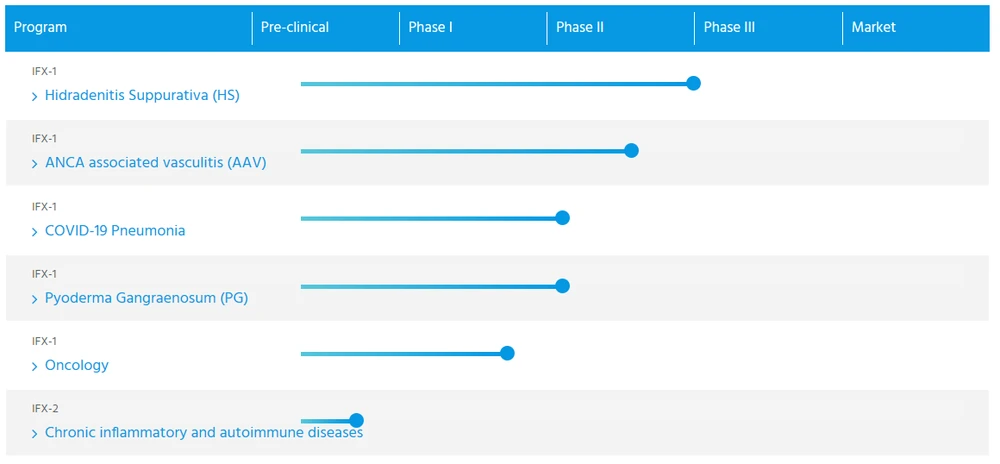Click chevron next to Pyoderma Gangraenosum
Screen dimensions: 1000x464
(35, 299)
